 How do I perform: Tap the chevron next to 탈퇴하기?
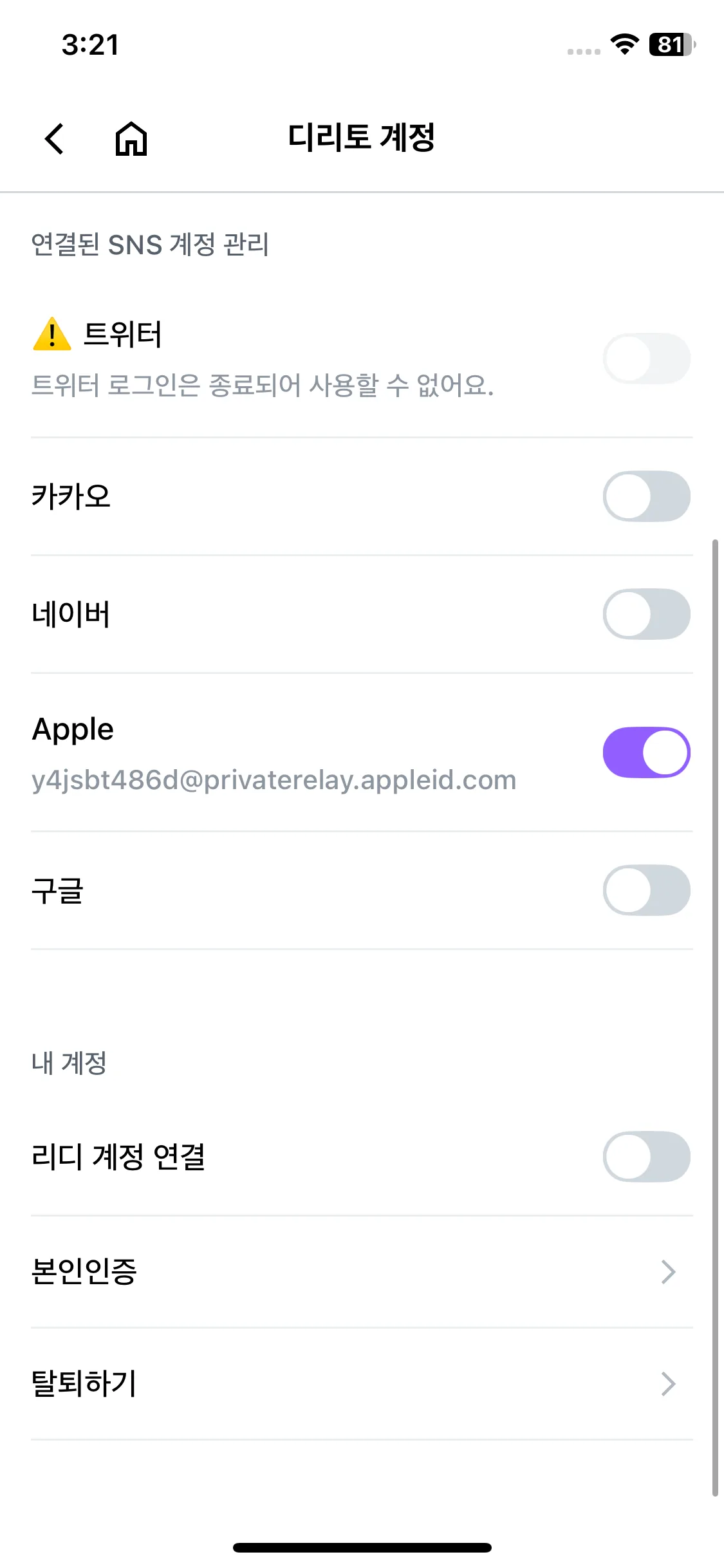tap(668, 1384)
